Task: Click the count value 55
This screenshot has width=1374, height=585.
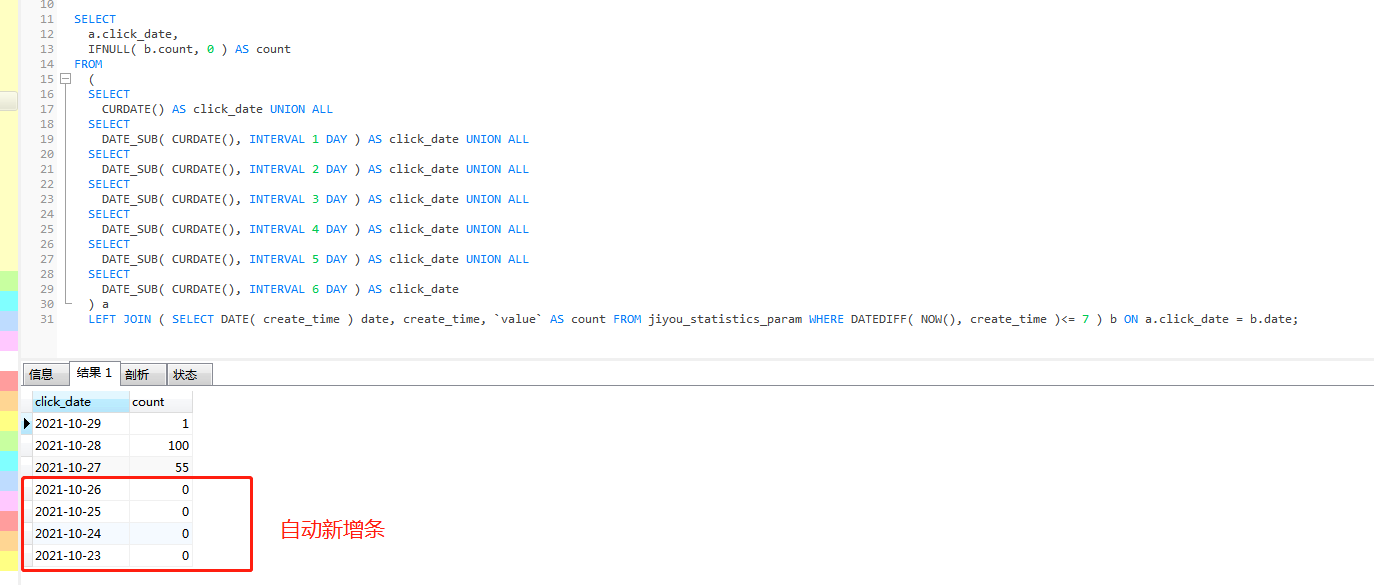Action: [x=161, y=468]
